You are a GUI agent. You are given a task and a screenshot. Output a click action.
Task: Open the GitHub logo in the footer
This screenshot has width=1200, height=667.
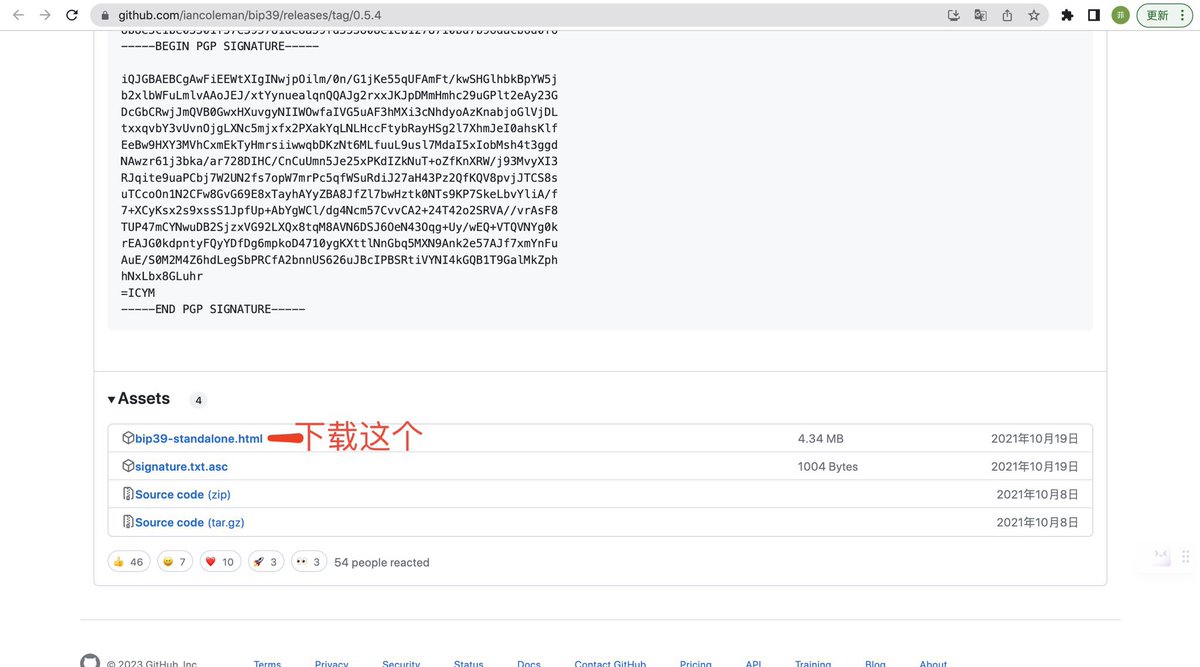pos(90,662)
